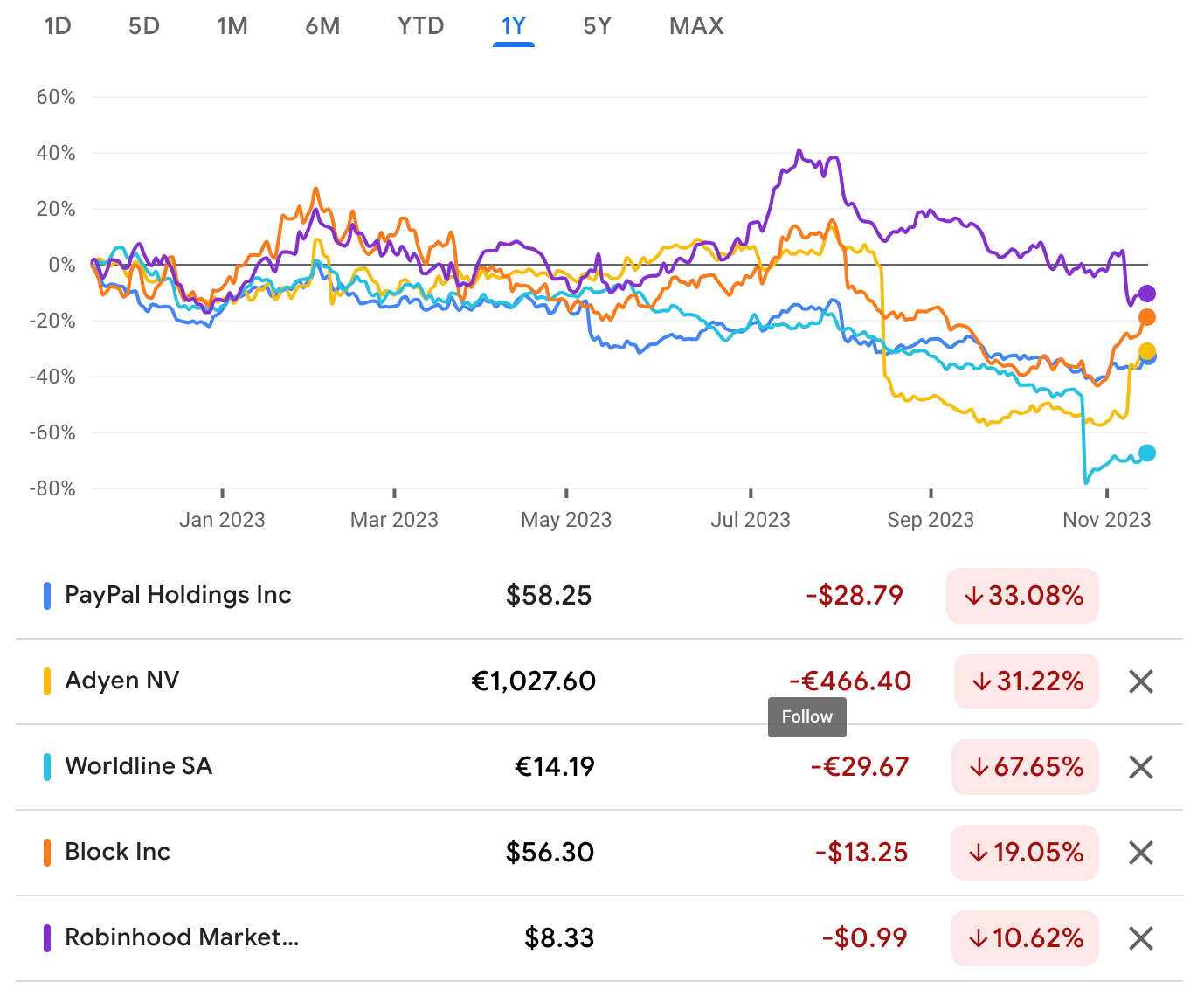Image resolution: width=1204 pixels, height=996 pixels.
Task: Click PayPal's change value -$28.79
Action: point(855,596)
